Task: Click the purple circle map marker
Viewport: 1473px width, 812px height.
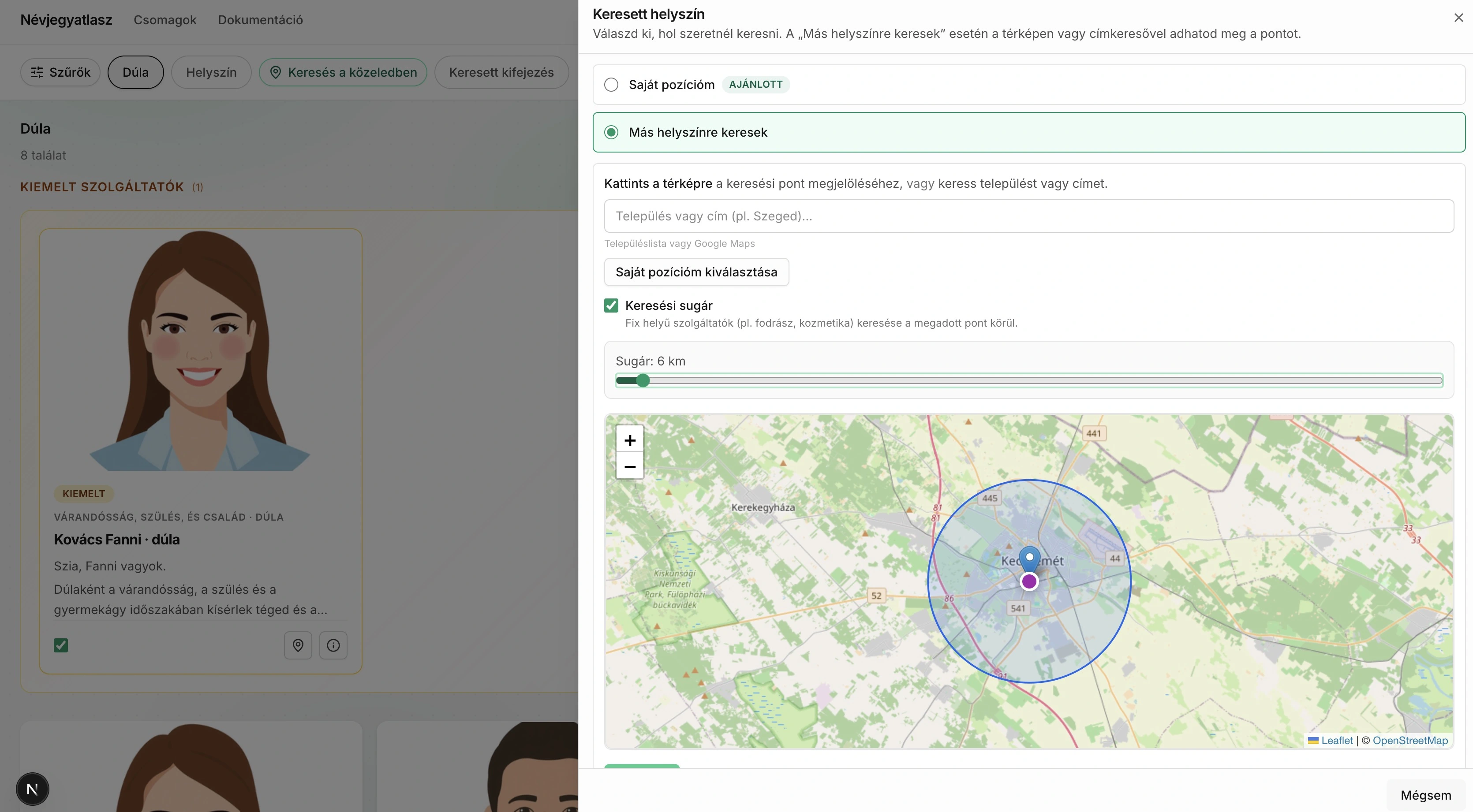Action: 1029,582
